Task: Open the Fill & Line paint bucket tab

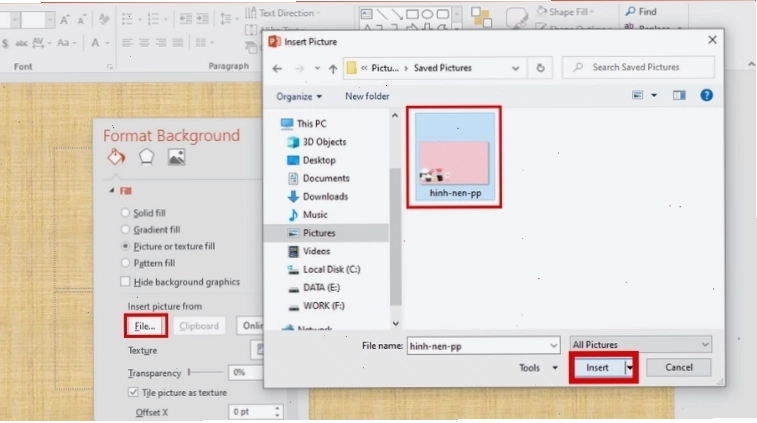Action: (x=116, y=157)
